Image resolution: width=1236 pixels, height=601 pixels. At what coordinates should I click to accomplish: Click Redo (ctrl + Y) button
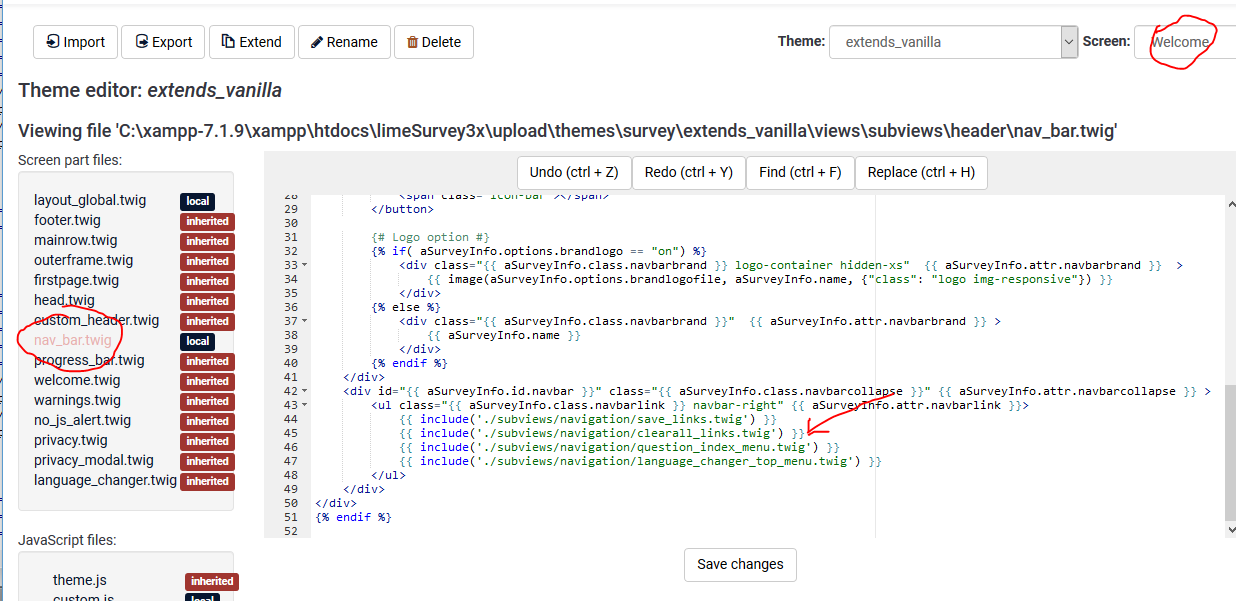tap(688, 172)
